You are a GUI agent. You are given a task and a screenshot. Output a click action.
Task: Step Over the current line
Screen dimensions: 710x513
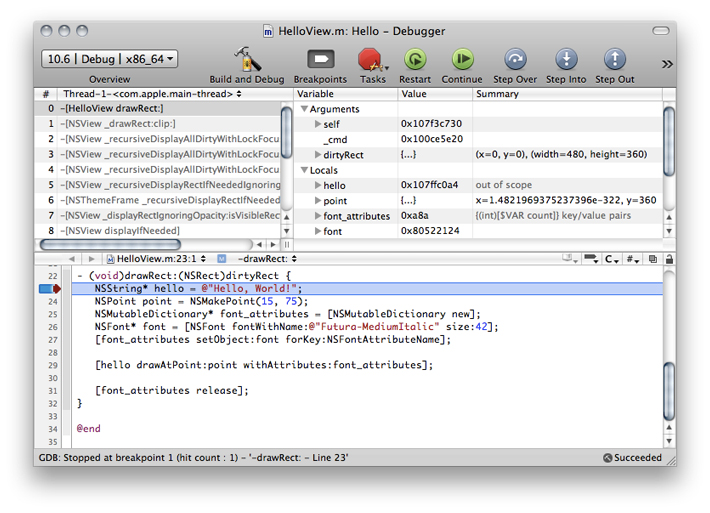[515, 60]
